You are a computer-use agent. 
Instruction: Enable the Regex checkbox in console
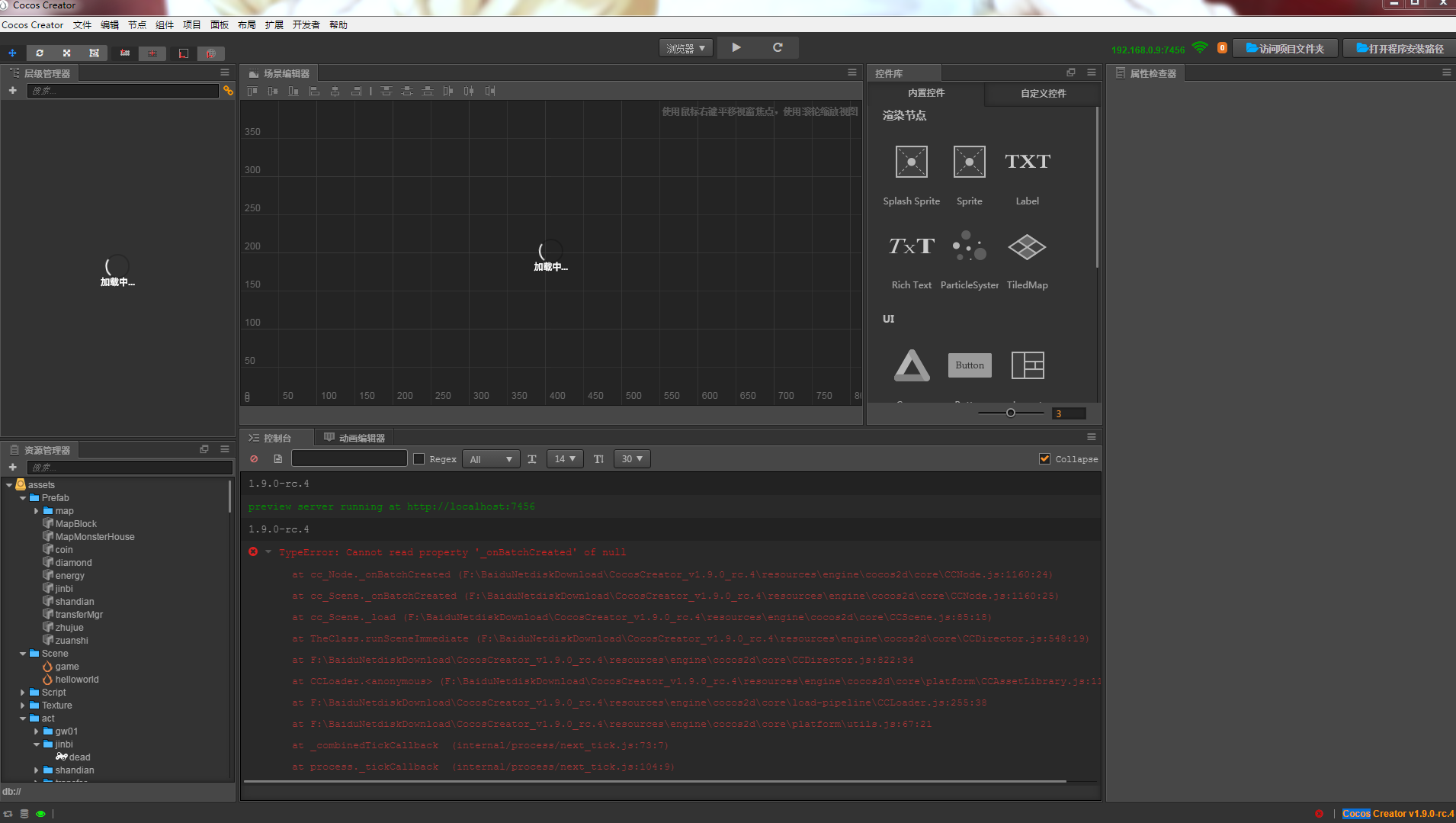[x=419, y=459]
